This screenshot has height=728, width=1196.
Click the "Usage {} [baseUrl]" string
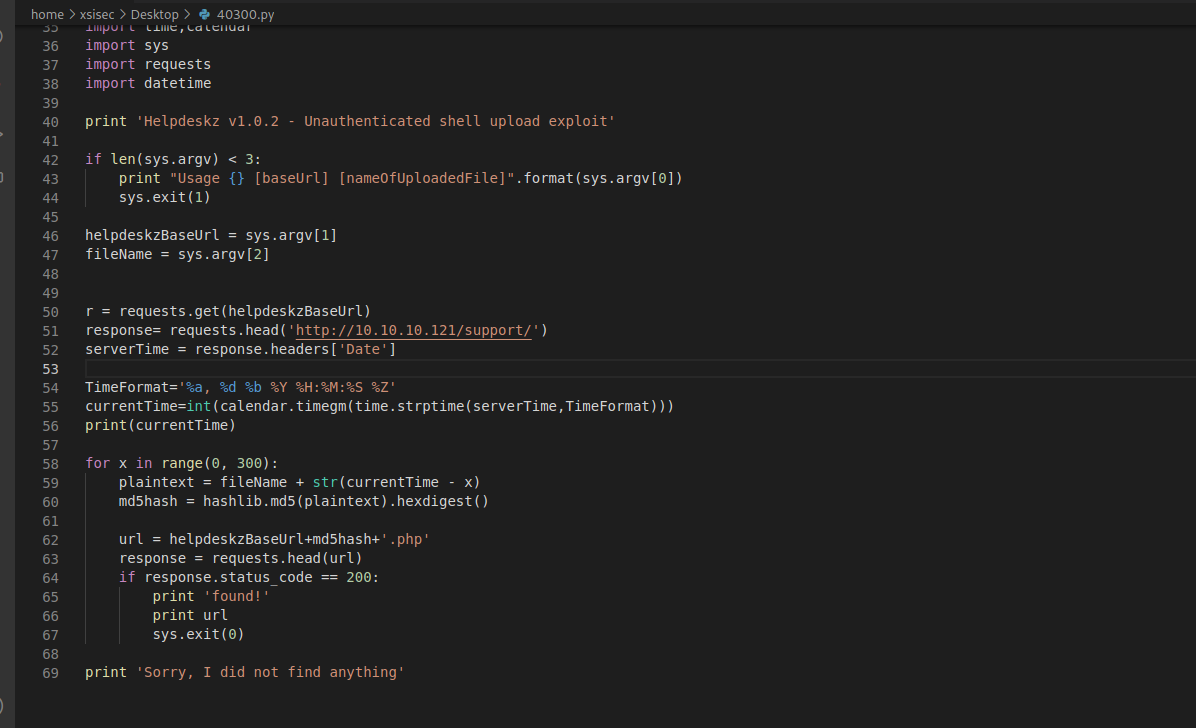click(342, 179)
